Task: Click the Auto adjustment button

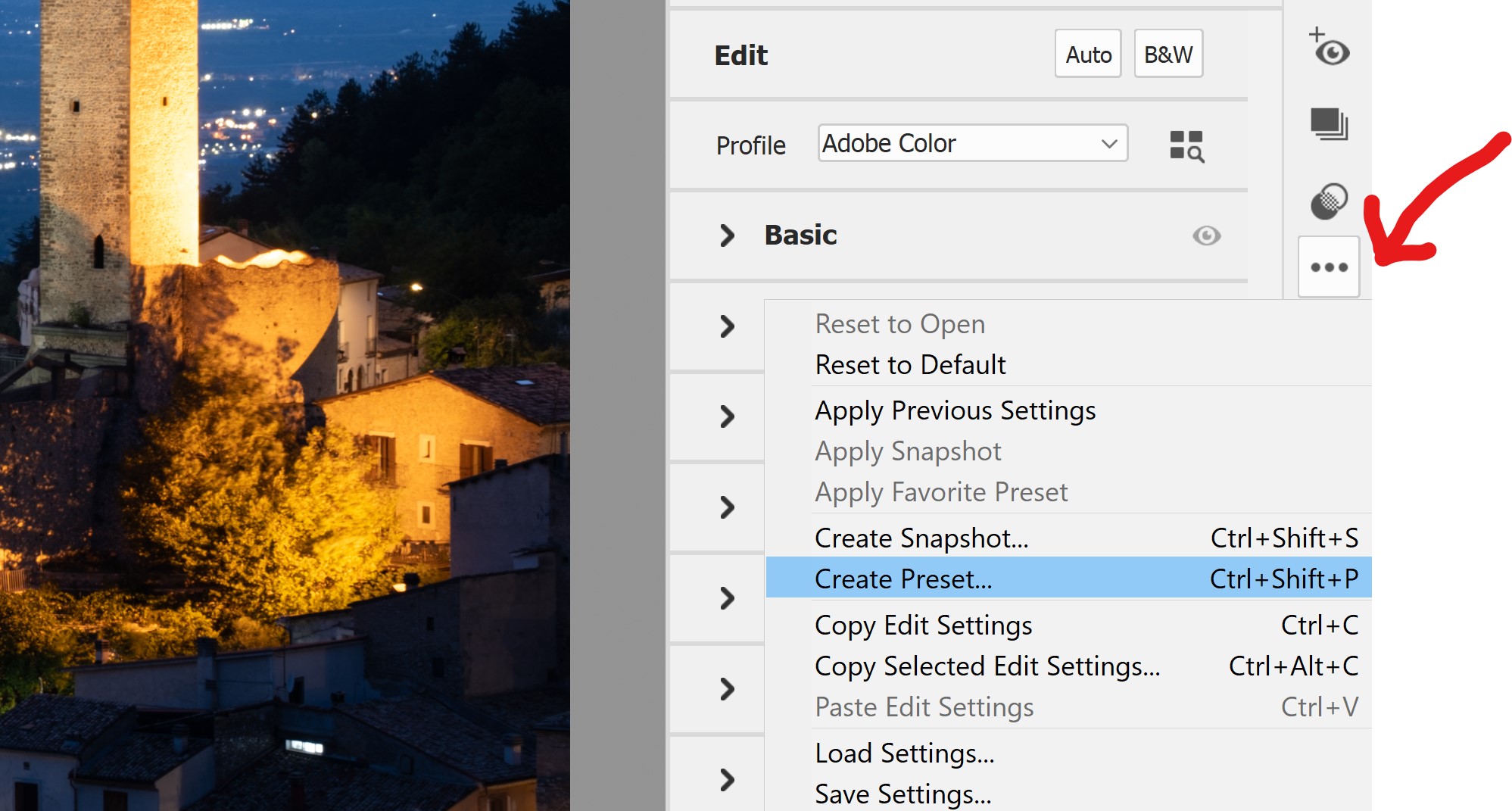Action: (1088, 54)
